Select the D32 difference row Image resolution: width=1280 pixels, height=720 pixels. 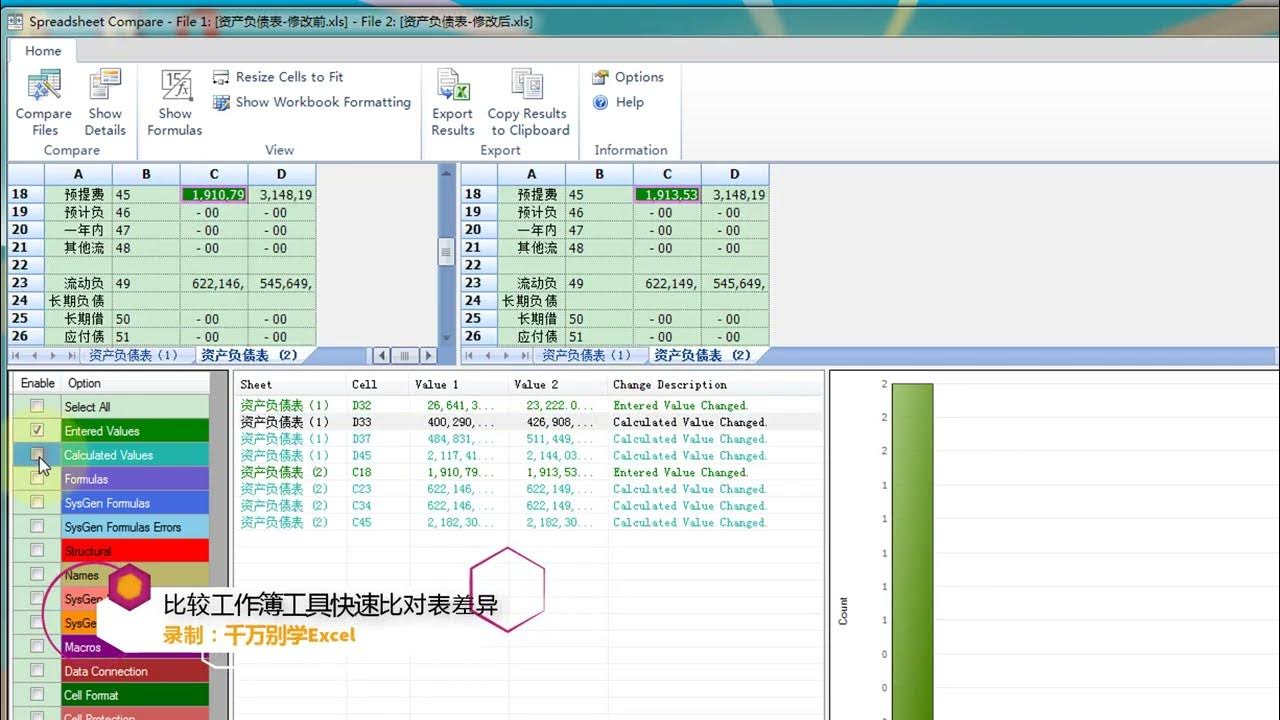pos(528,405)
